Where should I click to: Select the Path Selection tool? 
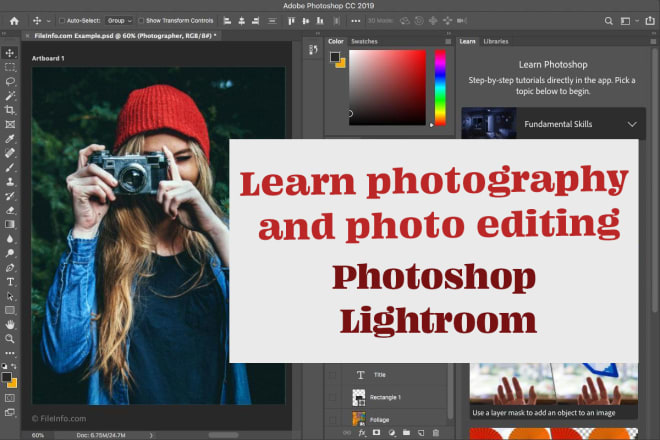point(10,296)
